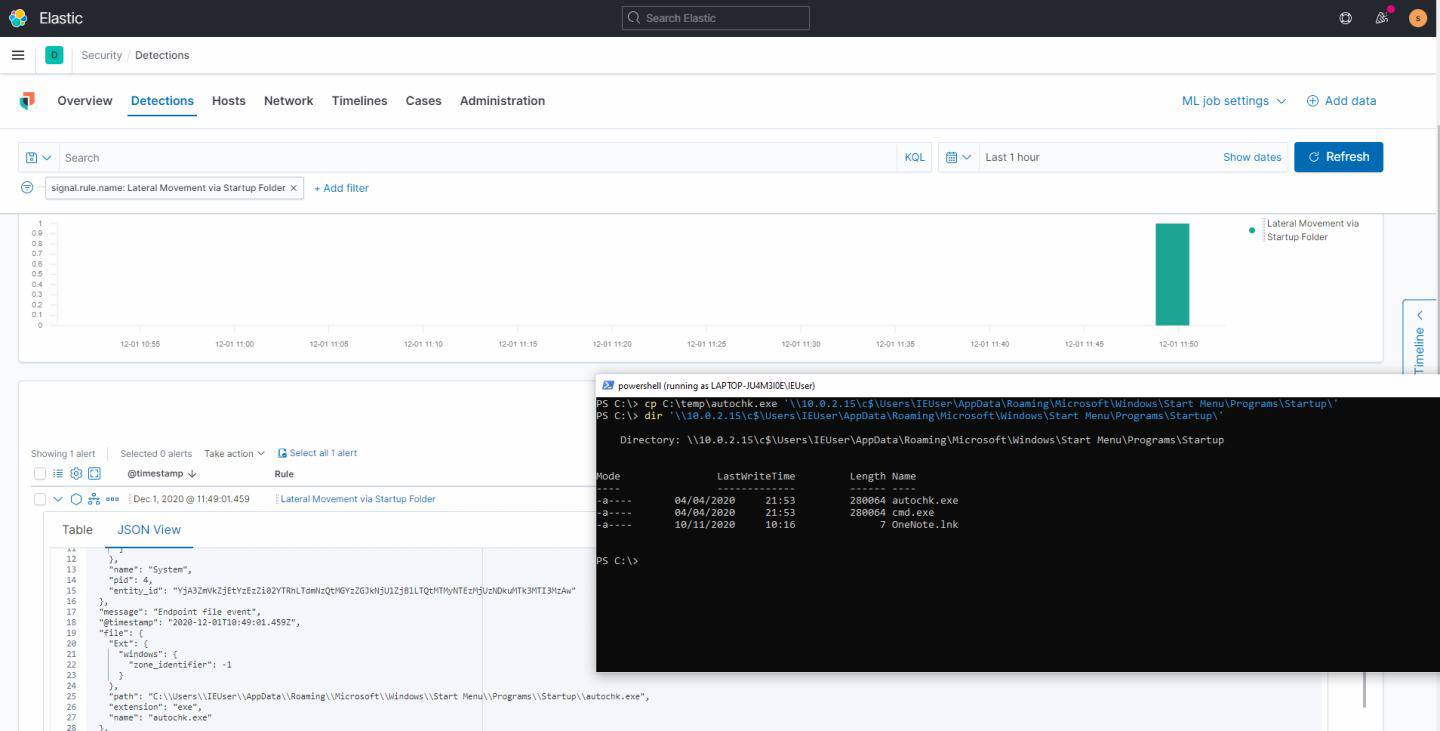Open more actions ellipsis on alert row
The width and height of the screenshot is (1440, 731).
click(112, 499)
